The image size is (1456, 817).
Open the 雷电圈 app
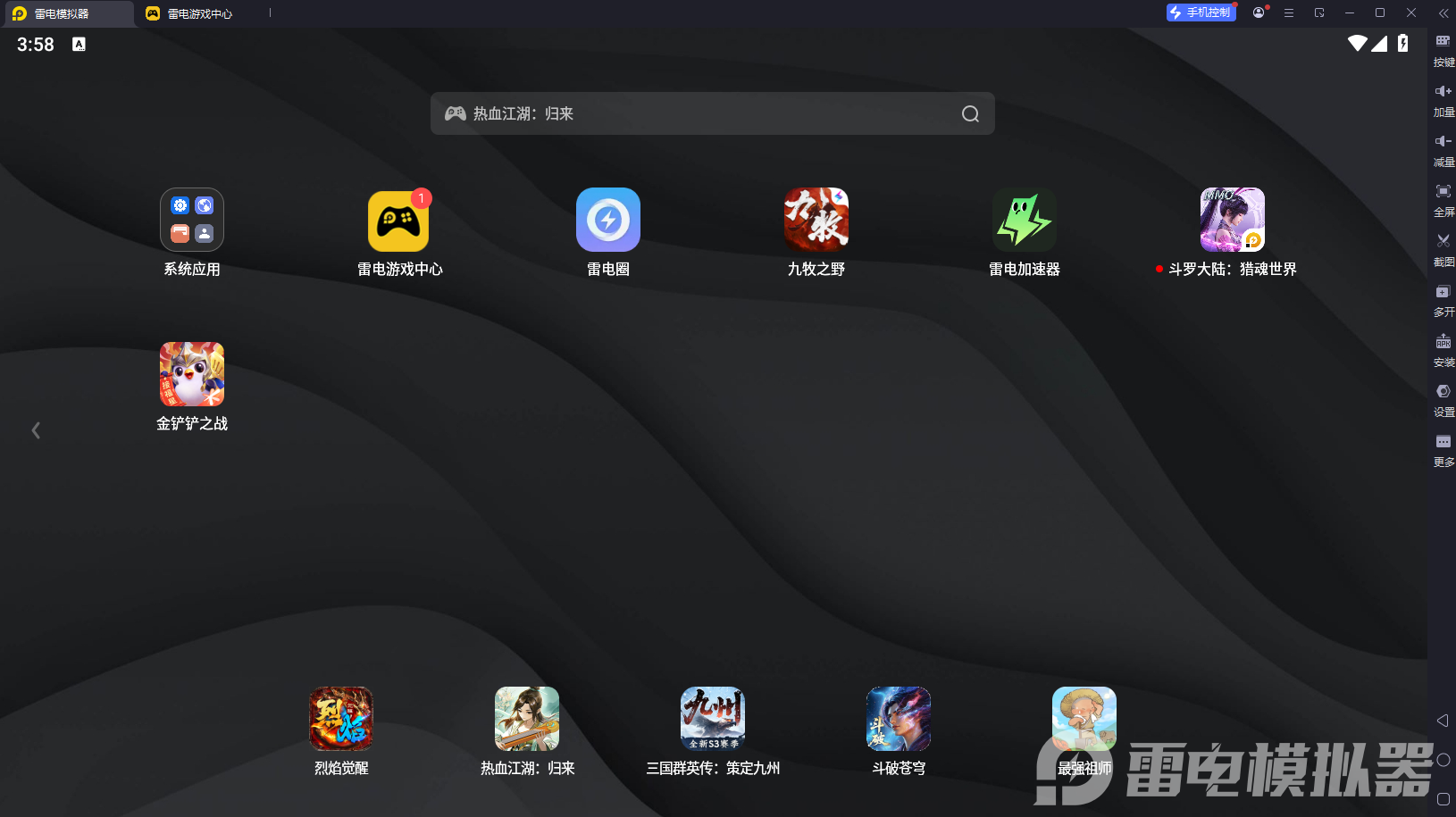point(608,220)
